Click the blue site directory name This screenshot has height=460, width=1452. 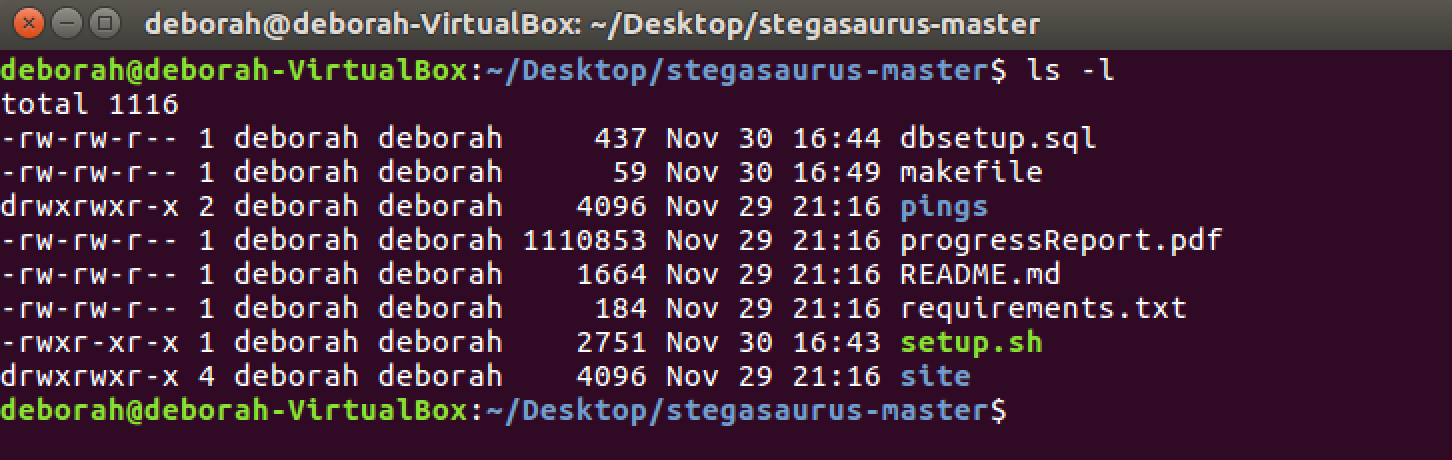[935, 376]
